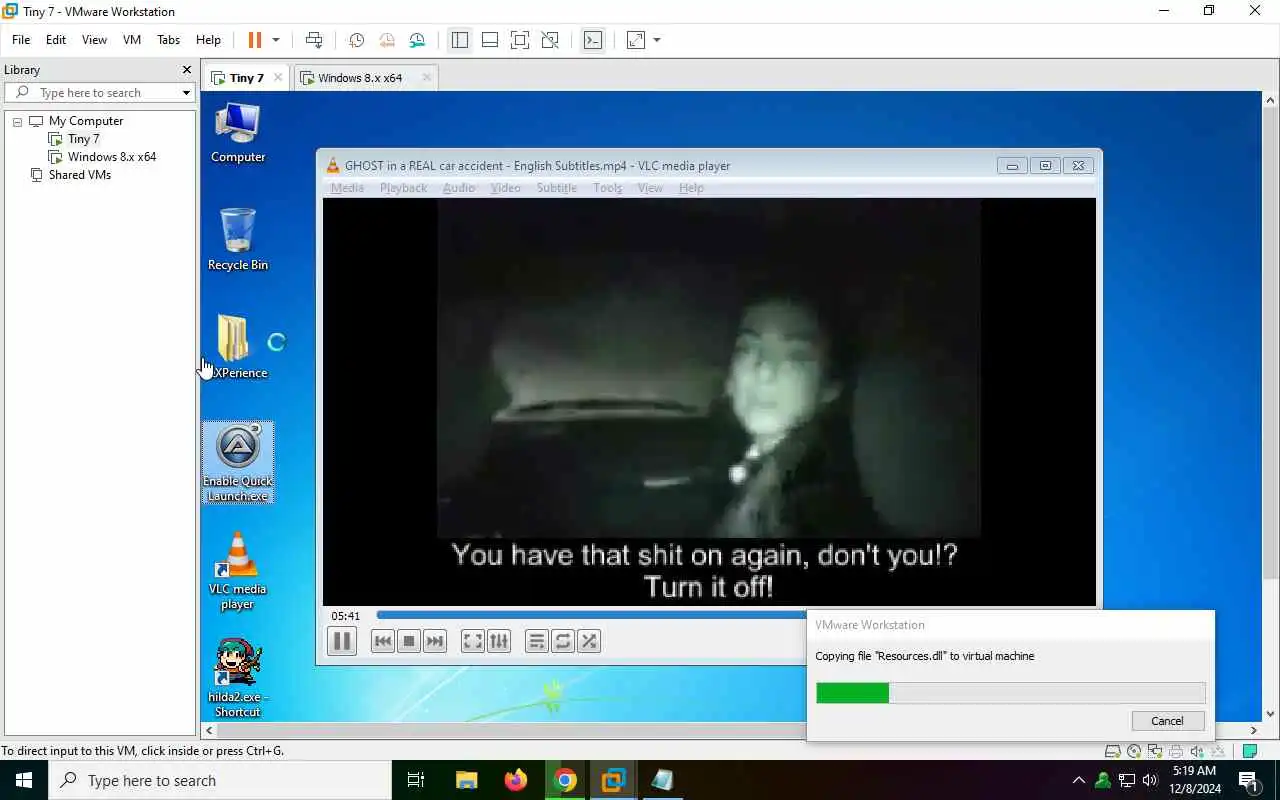The width and height of the screenshot is (1280, 800).
Task: Select the XPerience folder icon
Action: pos(238,348)
